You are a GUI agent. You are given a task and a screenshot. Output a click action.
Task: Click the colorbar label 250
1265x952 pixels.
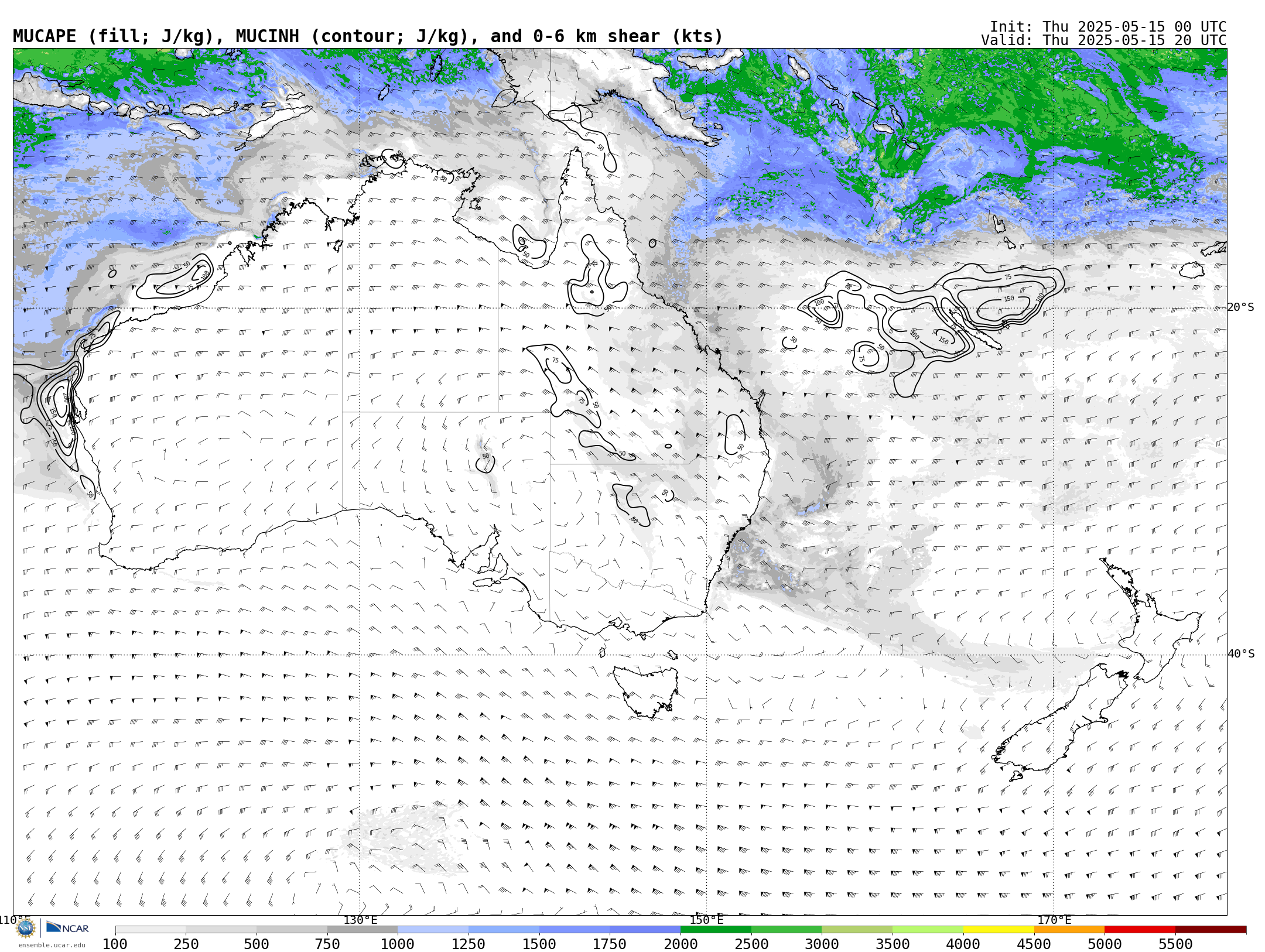(x=186, y=944)
